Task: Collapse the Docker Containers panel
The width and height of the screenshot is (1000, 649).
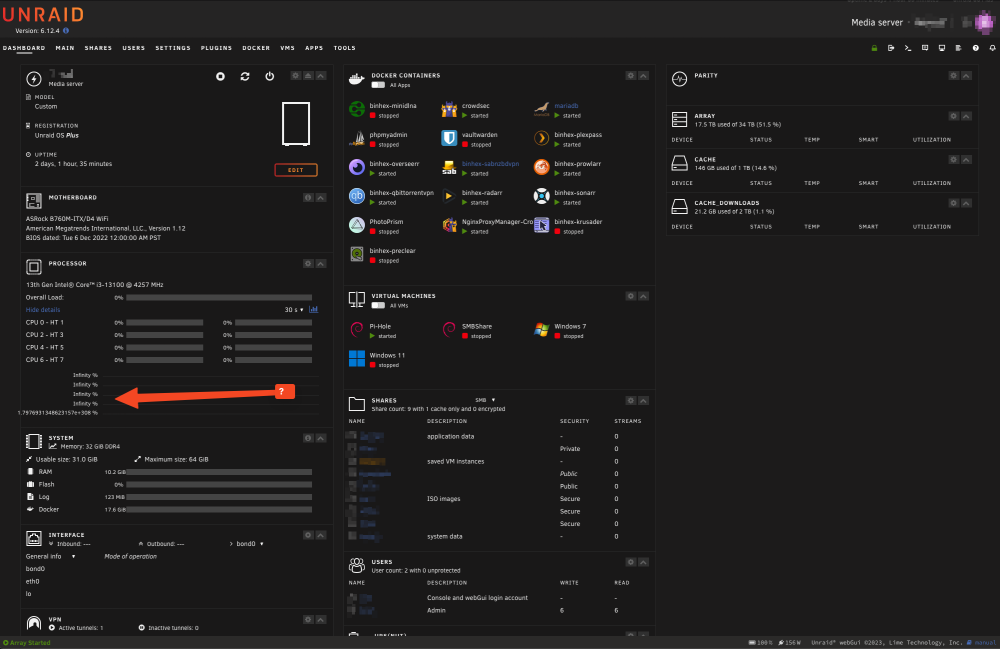Action: 643,75
